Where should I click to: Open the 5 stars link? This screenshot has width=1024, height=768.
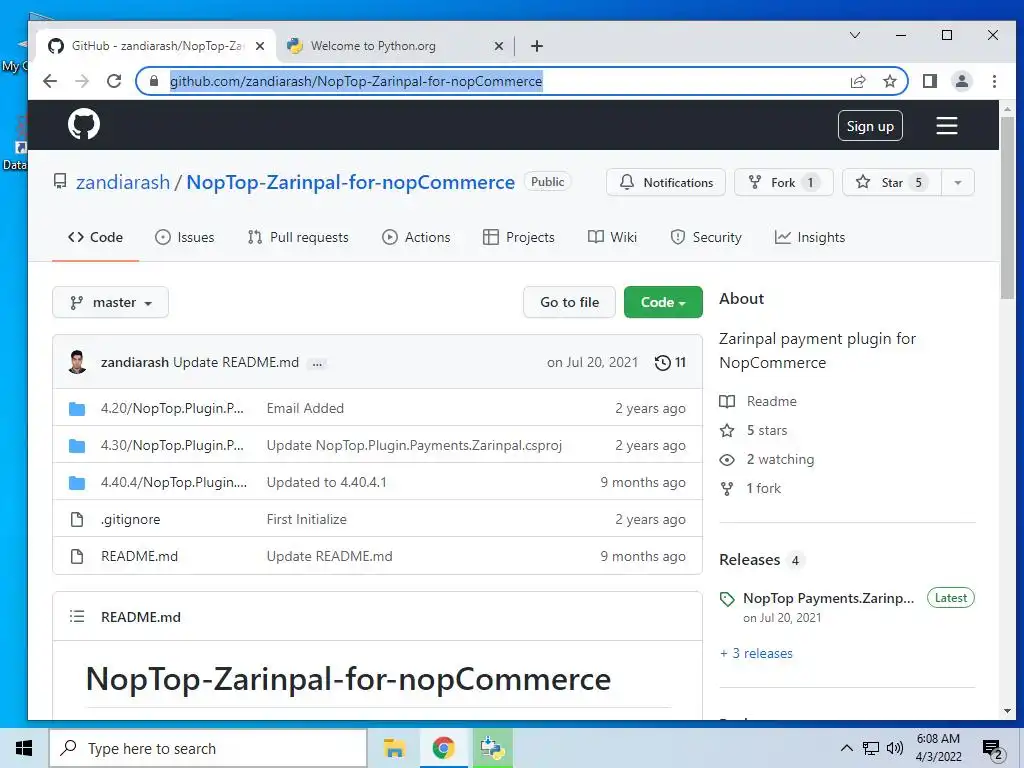tap(753, 430)
